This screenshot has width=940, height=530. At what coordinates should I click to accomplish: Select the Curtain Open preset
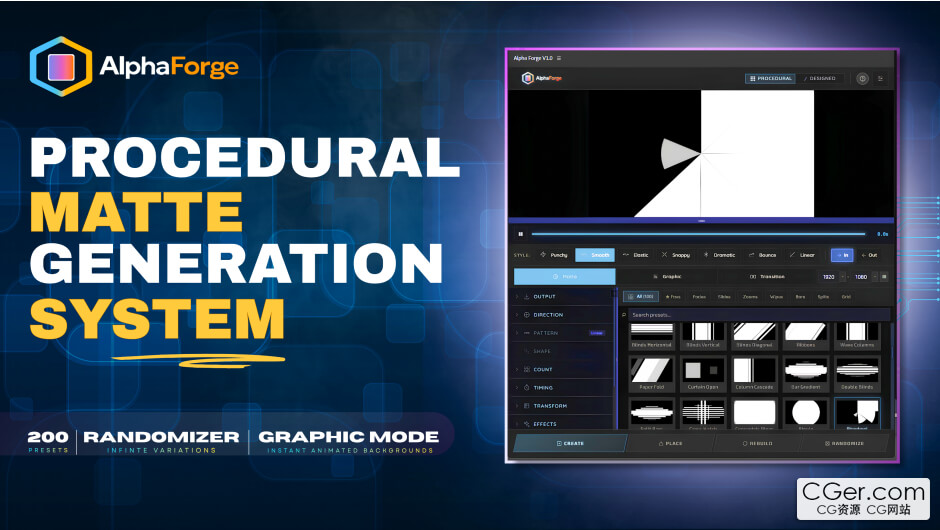[703, 373]
